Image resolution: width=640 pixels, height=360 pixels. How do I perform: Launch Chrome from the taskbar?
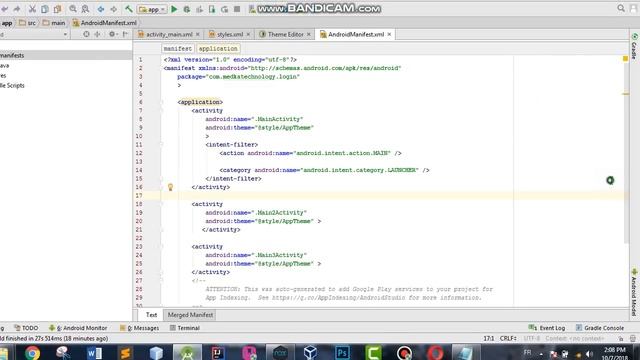point(32,353)
